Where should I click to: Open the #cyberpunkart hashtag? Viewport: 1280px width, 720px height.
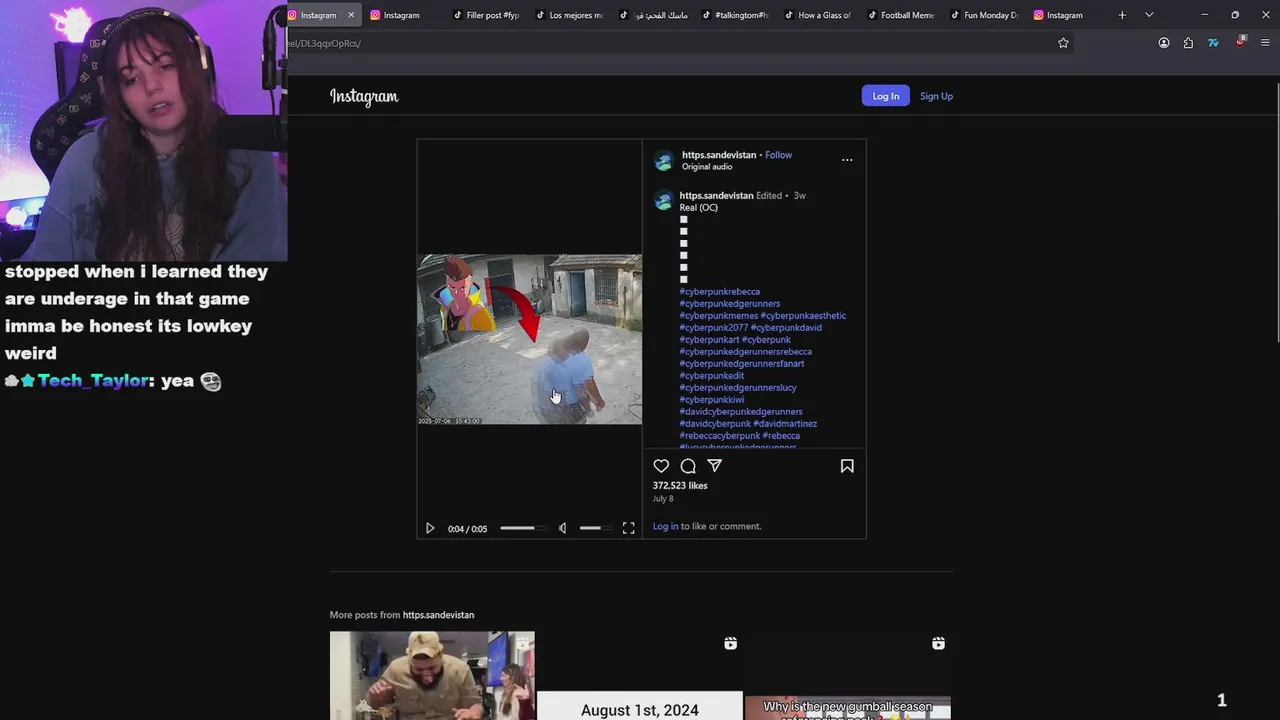pos(710,340)
